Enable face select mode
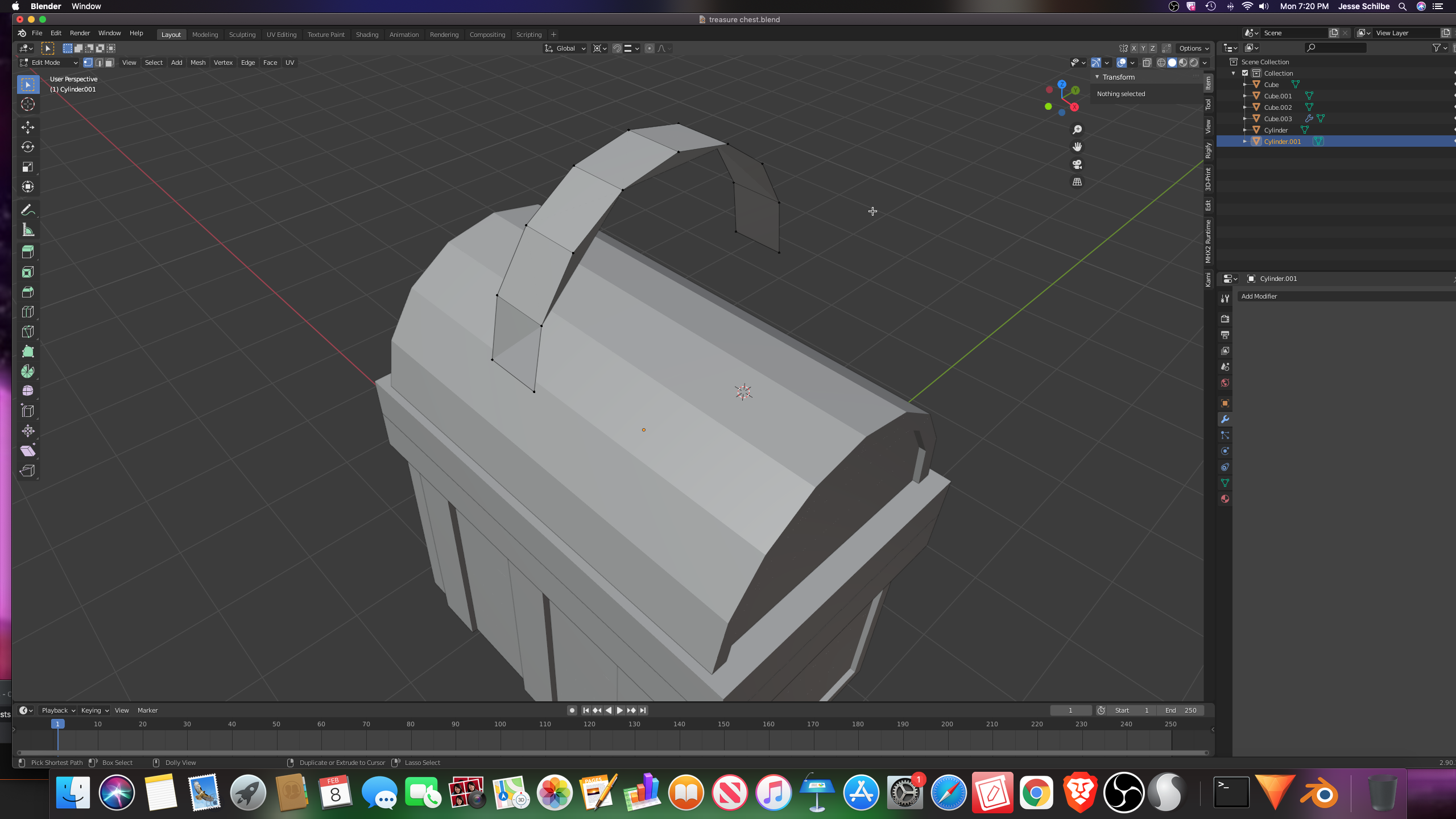This screenshot has height=819, width=1456. point(110,63)
